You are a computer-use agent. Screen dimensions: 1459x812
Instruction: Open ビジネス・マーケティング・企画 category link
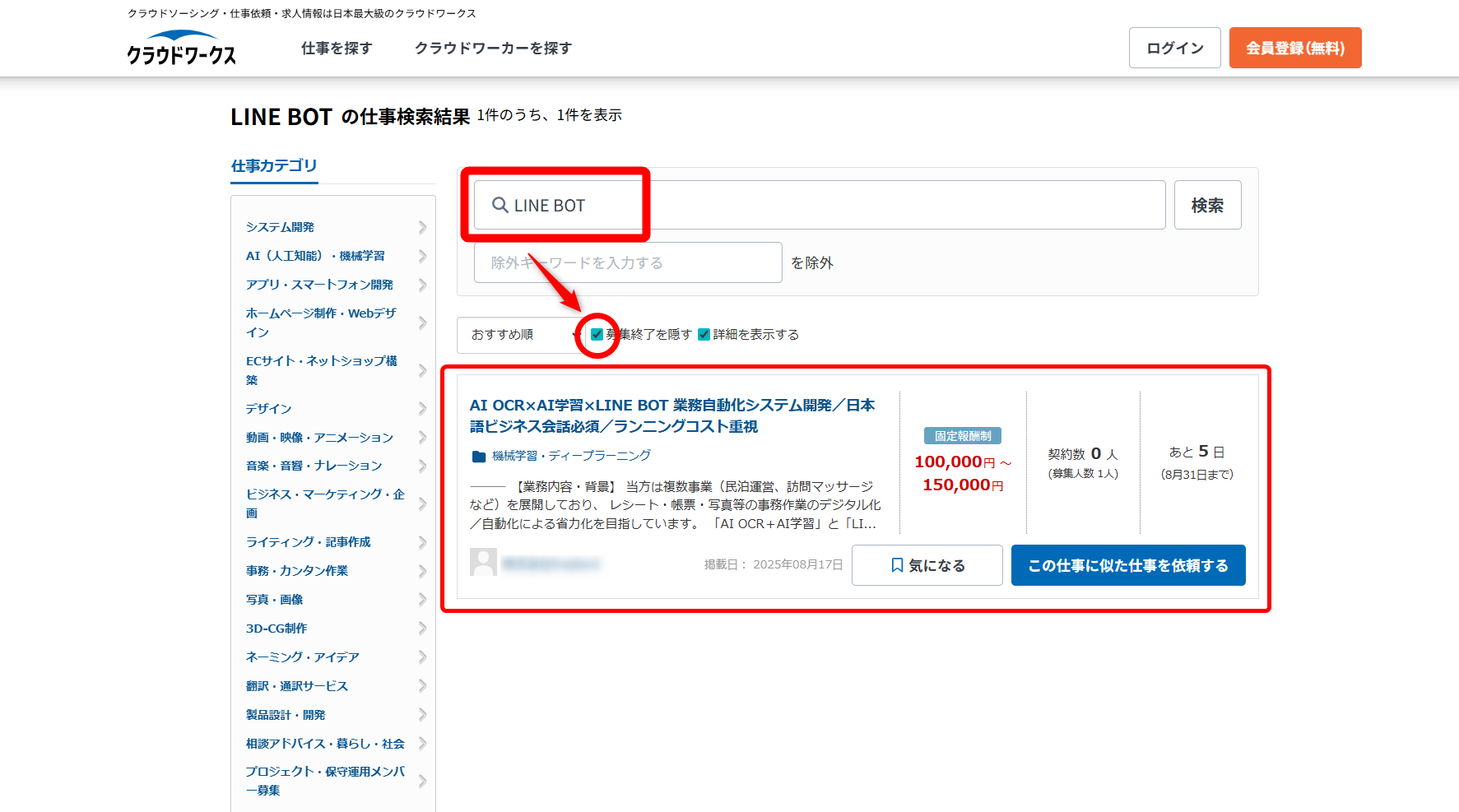325,503
